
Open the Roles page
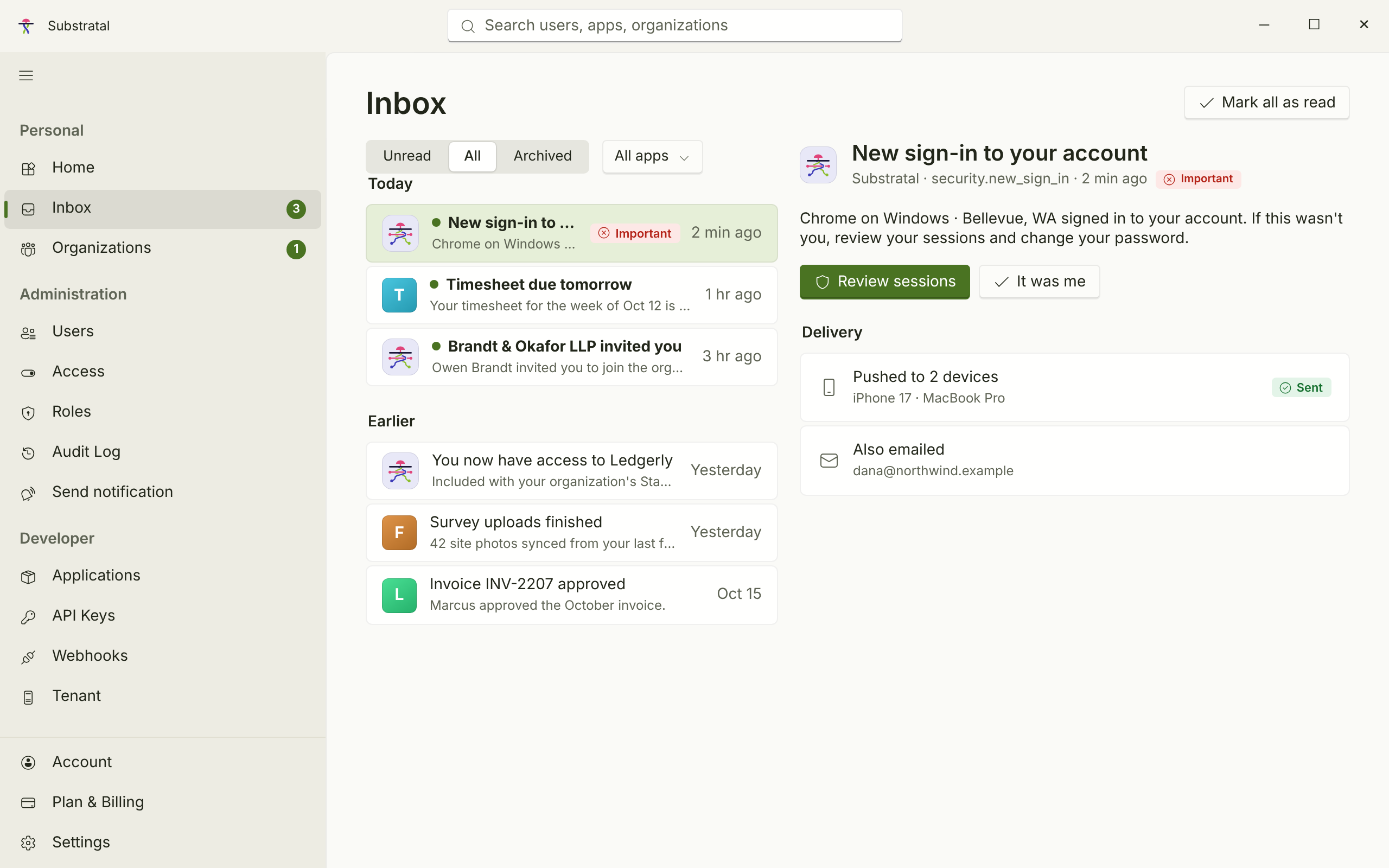[162, 412]
